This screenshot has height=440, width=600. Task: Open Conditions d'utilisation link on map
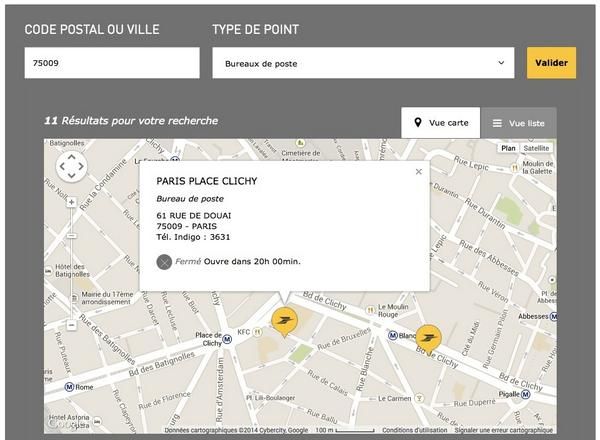coord(415,431)
